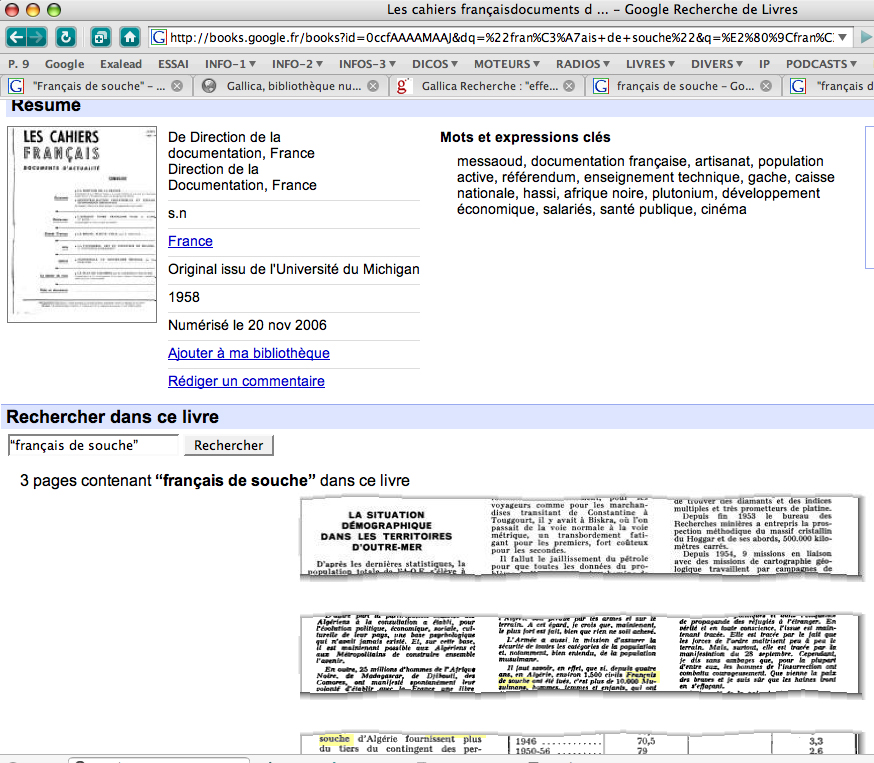Expand the INFO-2 bookmarks folder

[x=297, y=64]
